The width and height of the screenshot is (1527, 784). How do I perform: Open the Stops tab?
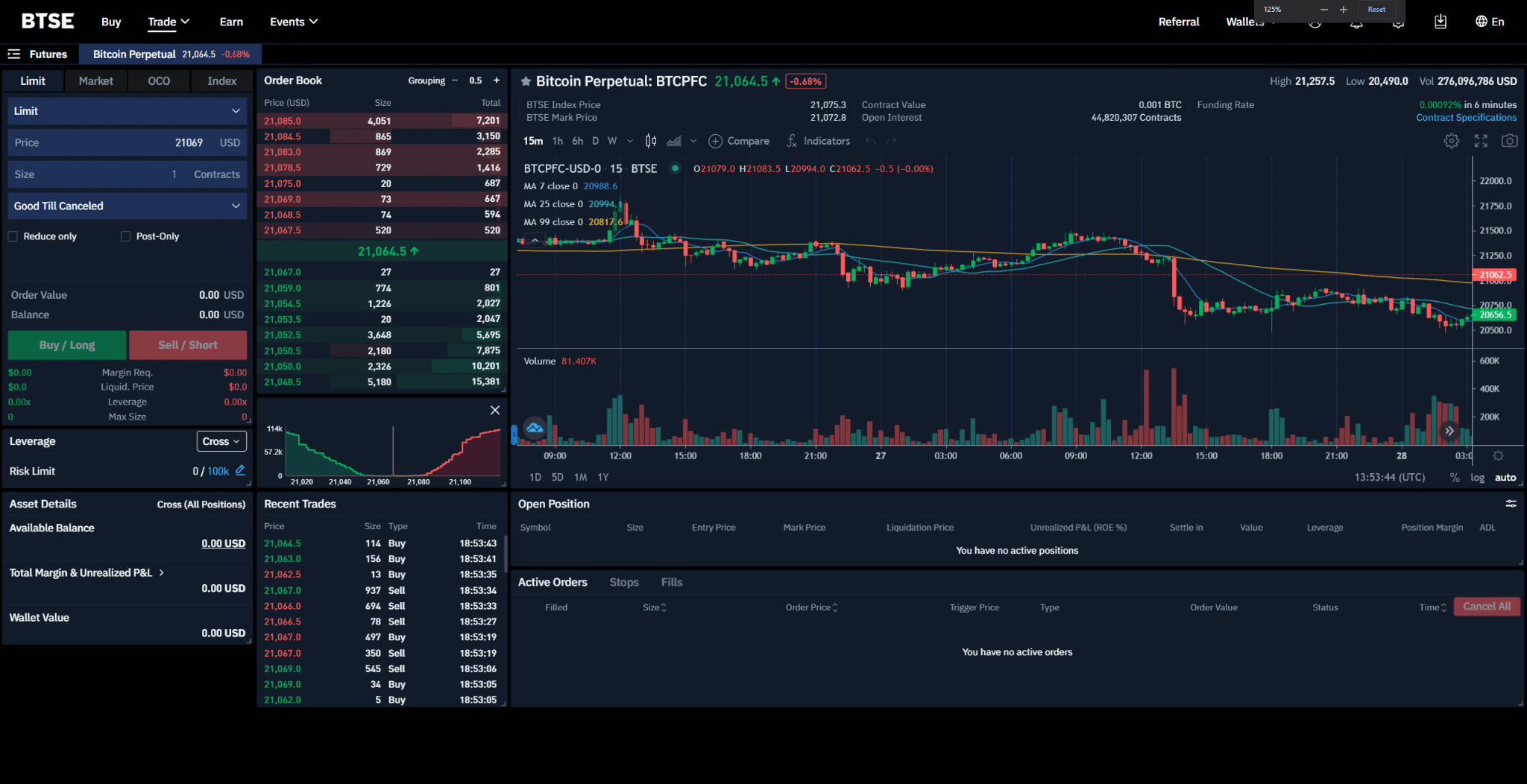[624, 582]
